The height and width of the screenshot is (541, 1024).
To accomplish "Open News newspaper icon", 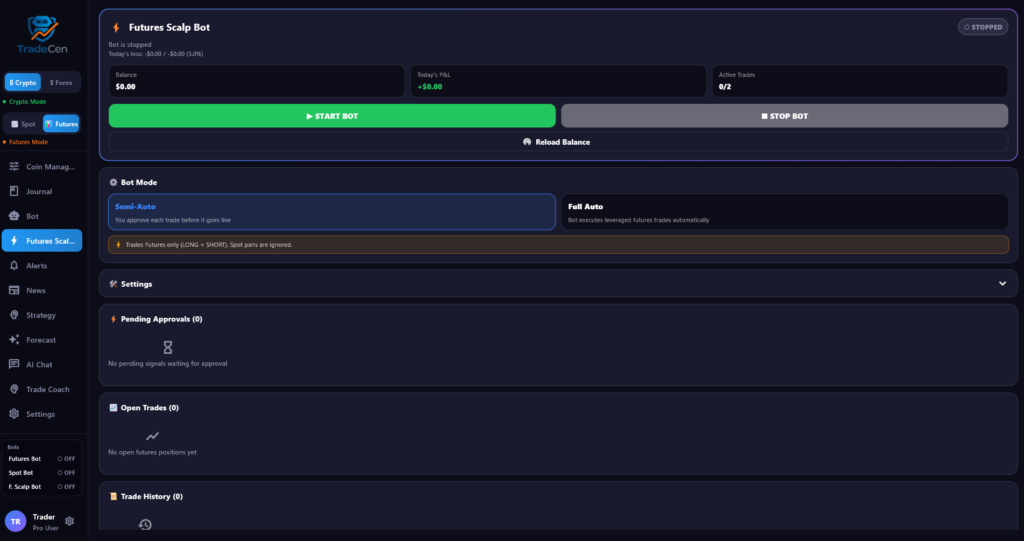I will tap(14, 290).
